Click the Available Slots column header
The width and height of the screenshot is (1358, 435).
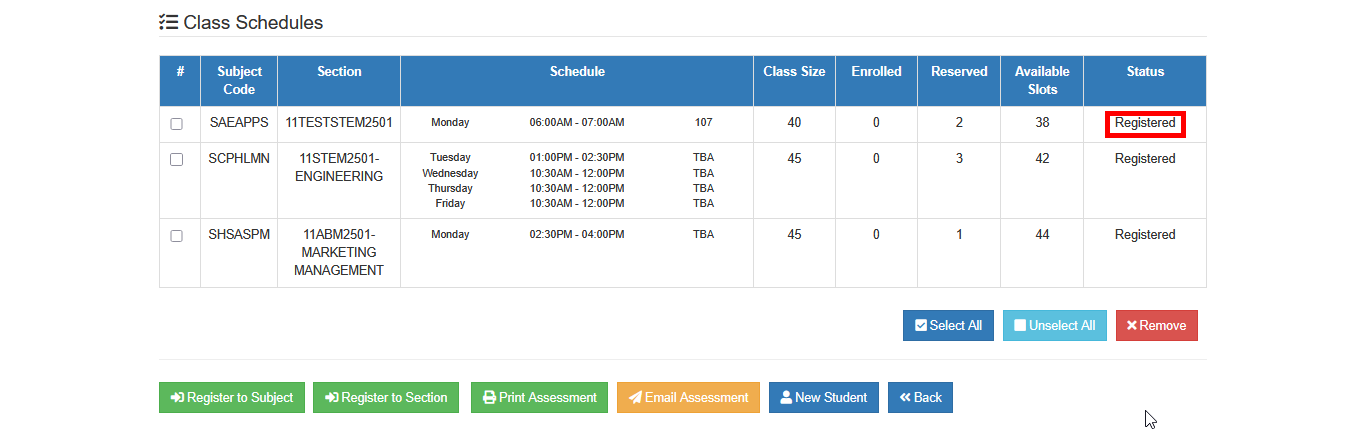click(1042, 80)
